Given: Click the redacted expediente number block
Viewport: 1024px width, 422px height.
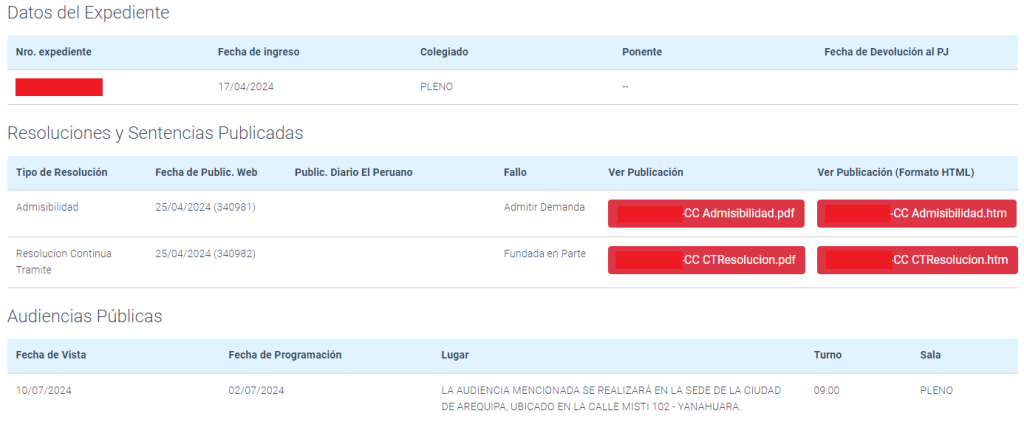Looking at the screenshot, I should 59,87.
